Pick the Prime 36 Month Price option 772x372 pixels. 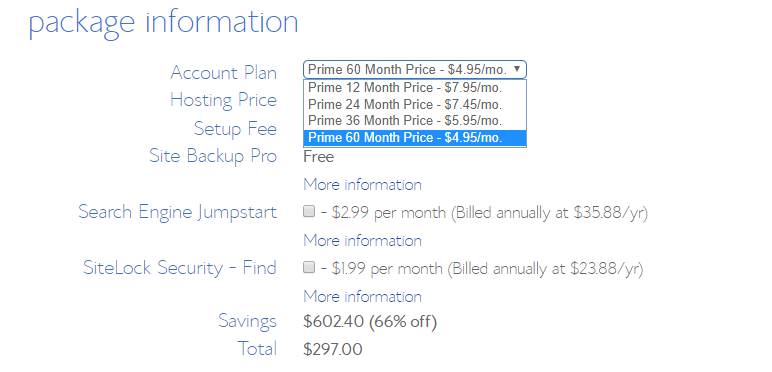(x=415, y=121)
